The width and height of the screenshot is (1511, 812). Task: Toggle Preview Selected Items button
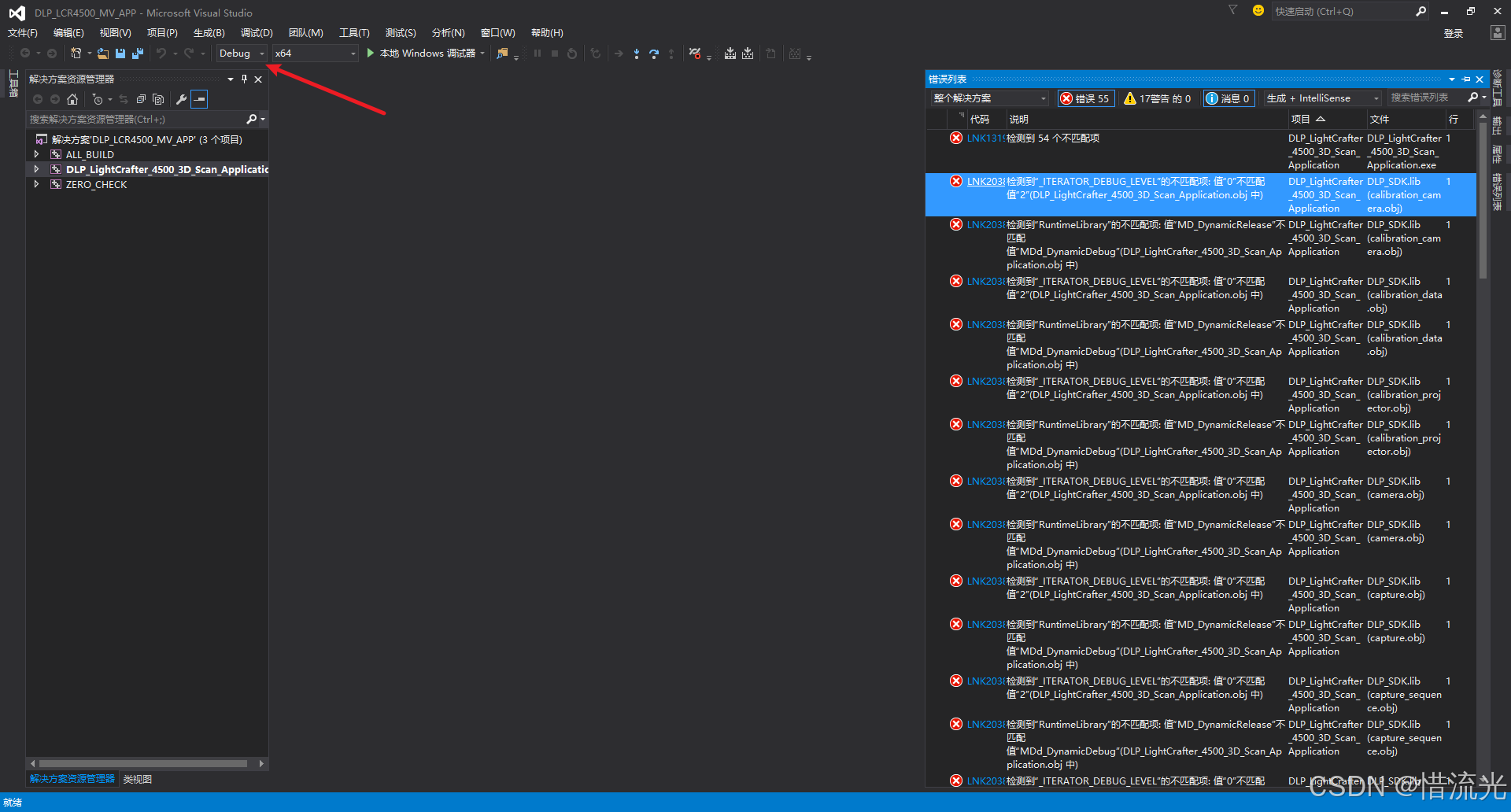click(x=200, y=99)
